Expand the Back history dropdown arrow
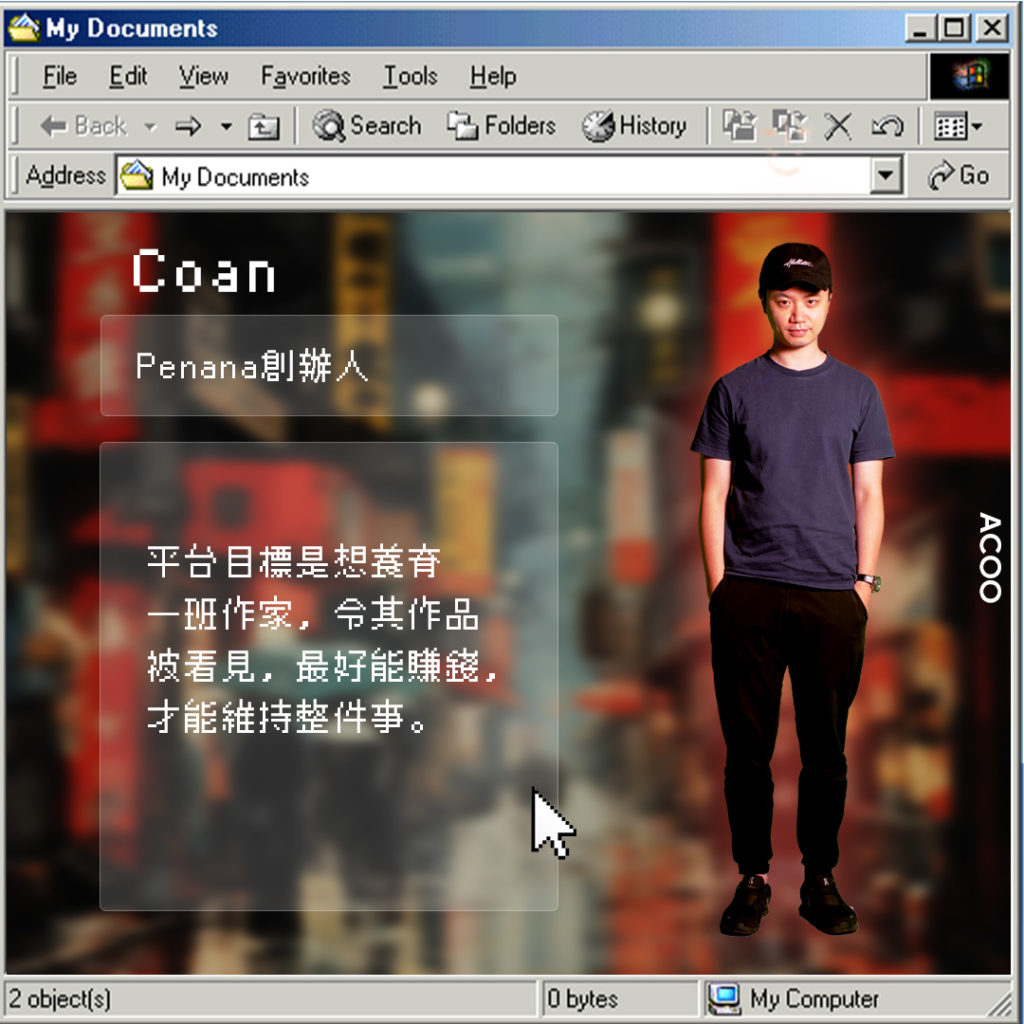The height and width of the screenshot is (1024, 1024). click(150, 127)
